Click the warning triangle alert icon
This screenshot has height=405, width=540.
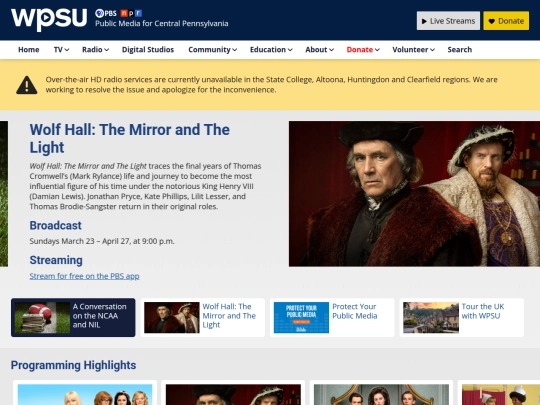[x=27, y=85]
